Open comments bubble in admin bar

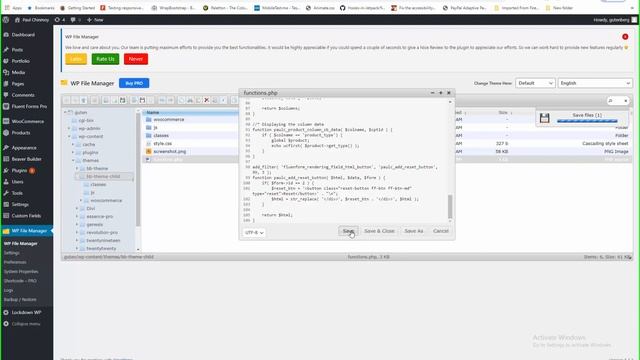tap(75, 20)
